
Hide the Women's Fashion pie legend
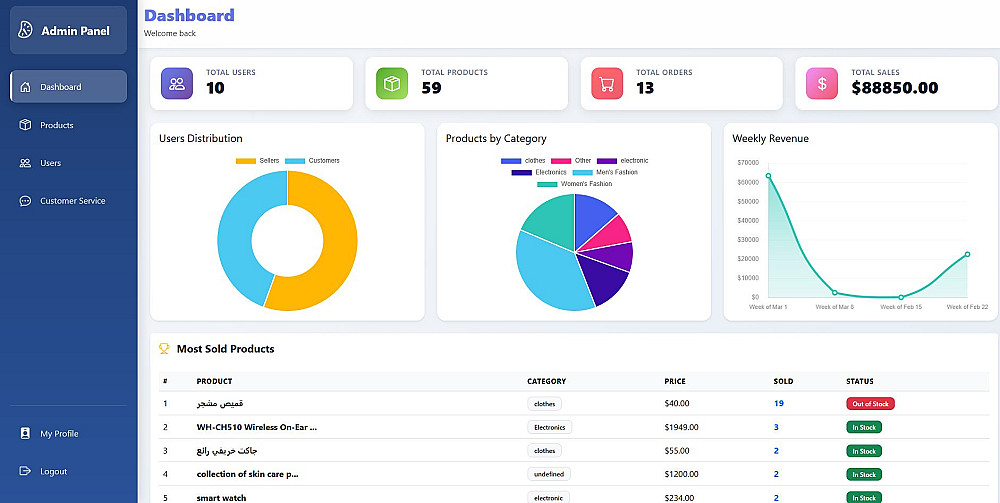[x=574, y=184]
